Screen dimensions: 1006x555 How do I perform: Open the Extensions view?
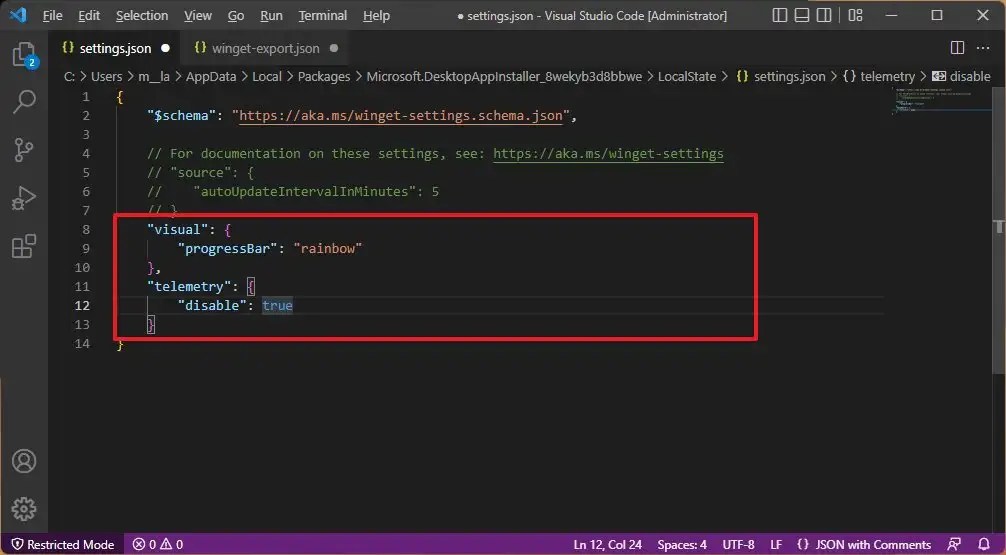click(24, 246)
